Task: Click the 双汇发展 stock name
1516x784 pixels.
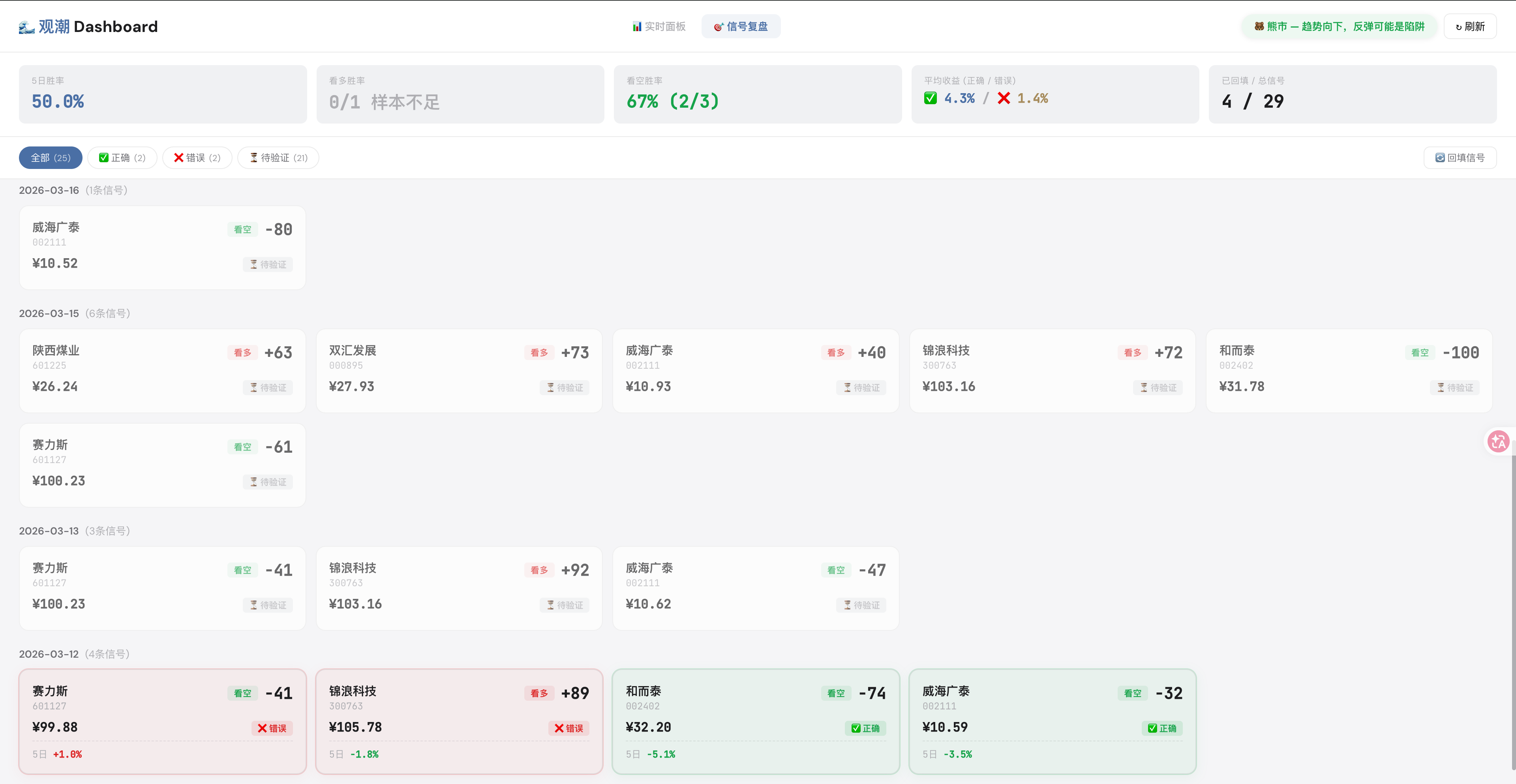Action: 353,350
